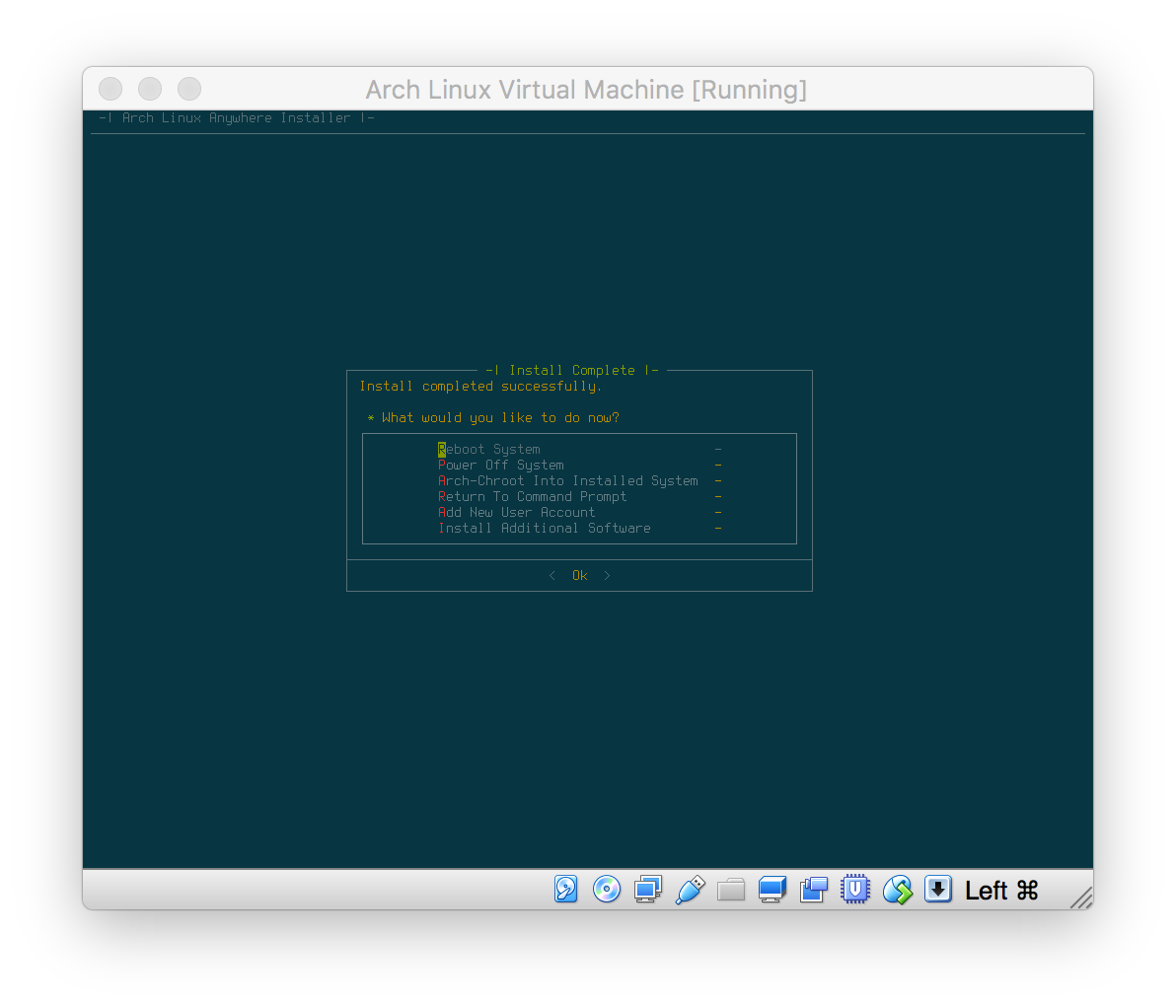The width and height of the screenshot is (1176, 1008).
Task: Open the hard disk activity indicator
Action: pos(565,889)
